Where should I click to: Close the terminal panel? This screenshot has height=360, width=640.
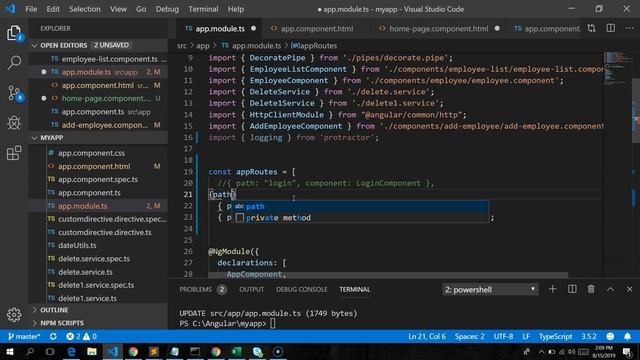point(629,289)
